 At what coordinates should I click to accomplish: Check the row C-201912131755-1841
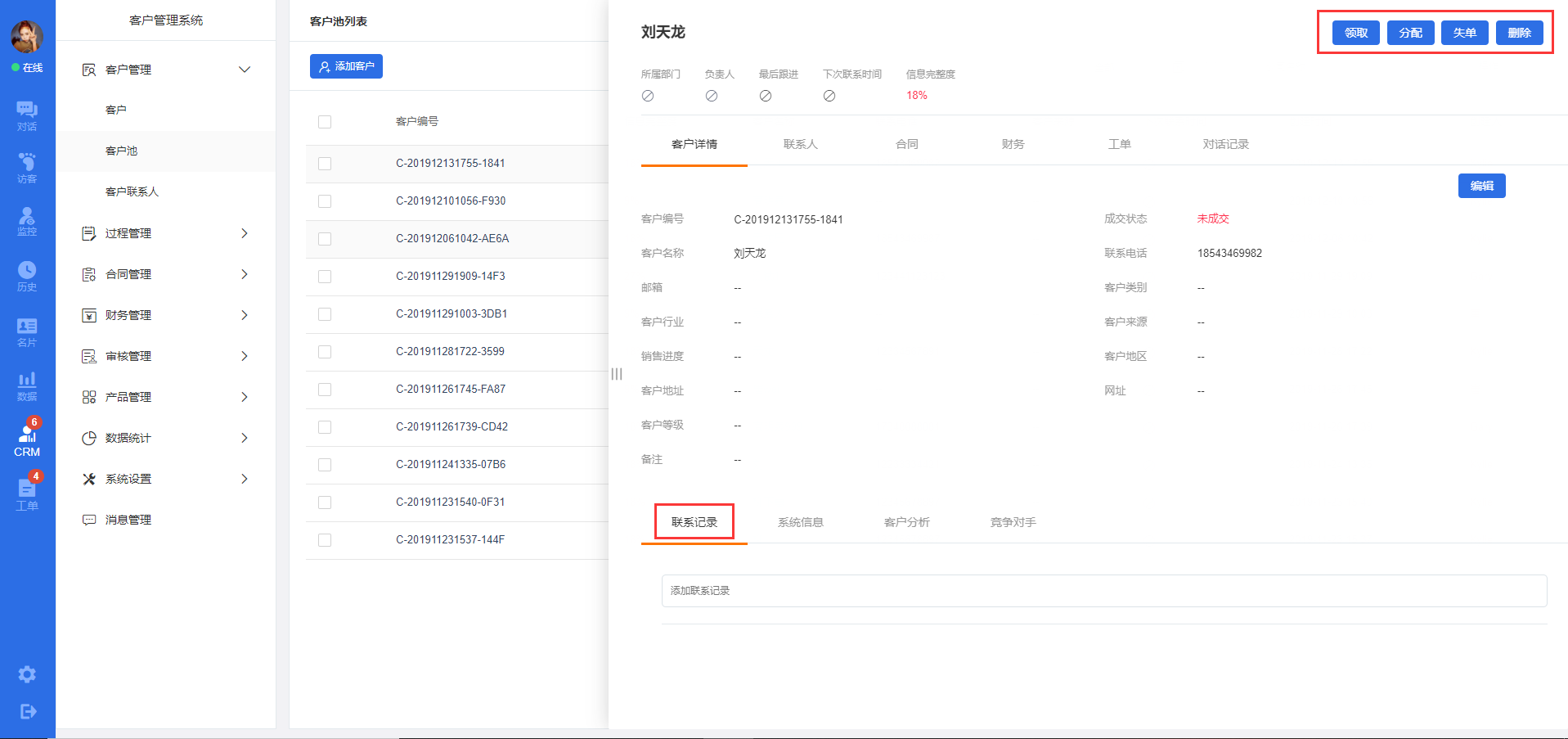click(325, 164)
